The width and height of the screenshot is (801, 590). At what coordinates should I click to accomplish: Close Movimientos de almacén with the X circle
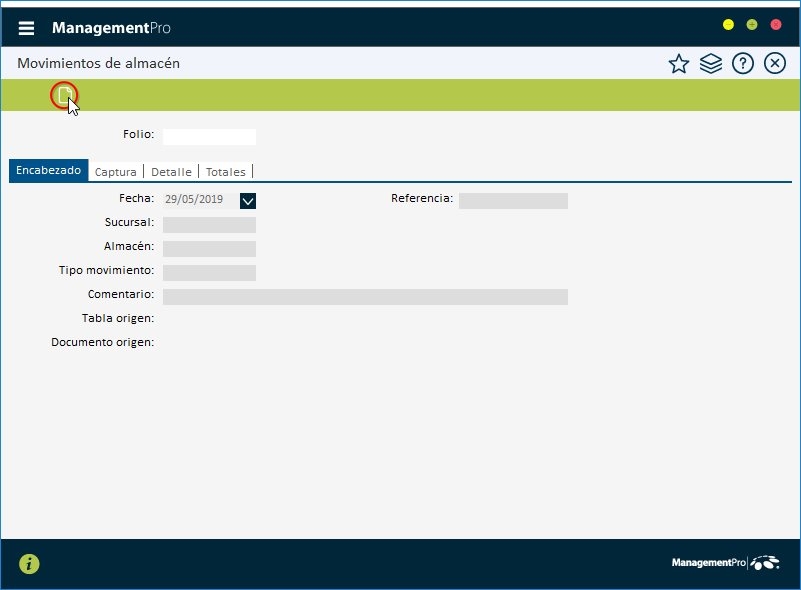click(x=775, y=64)
